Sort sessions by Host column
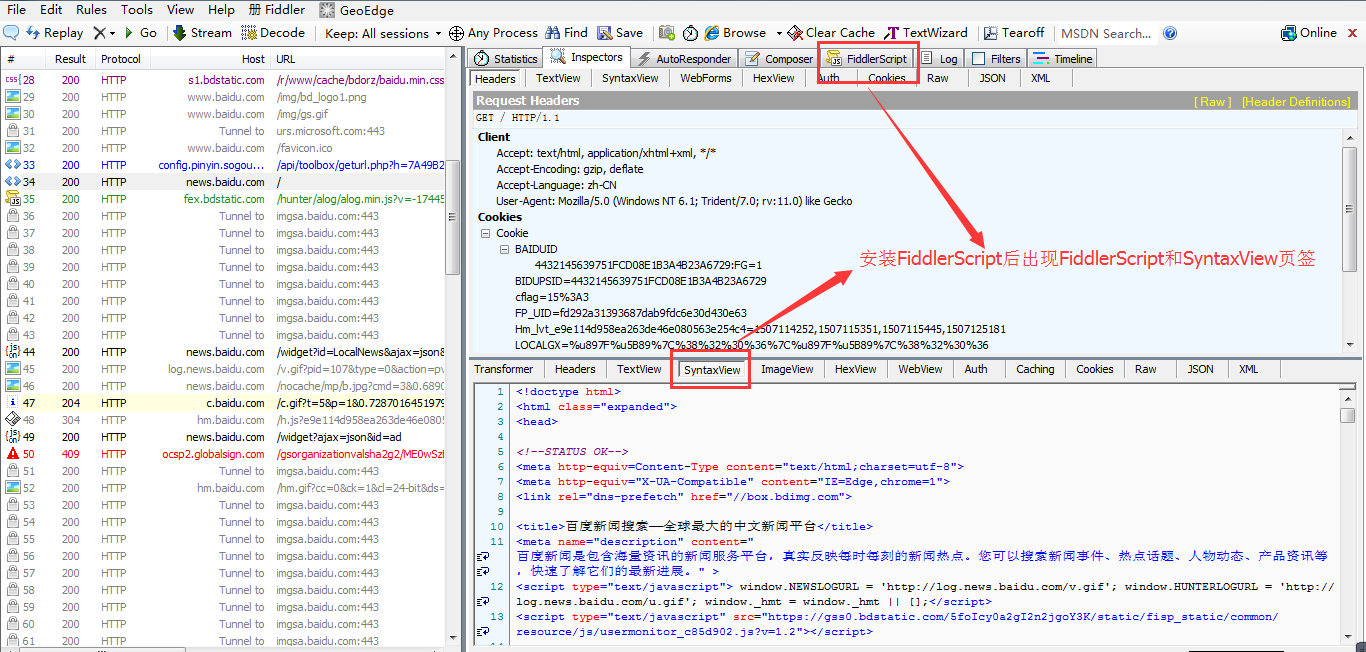 click(211, 59)
